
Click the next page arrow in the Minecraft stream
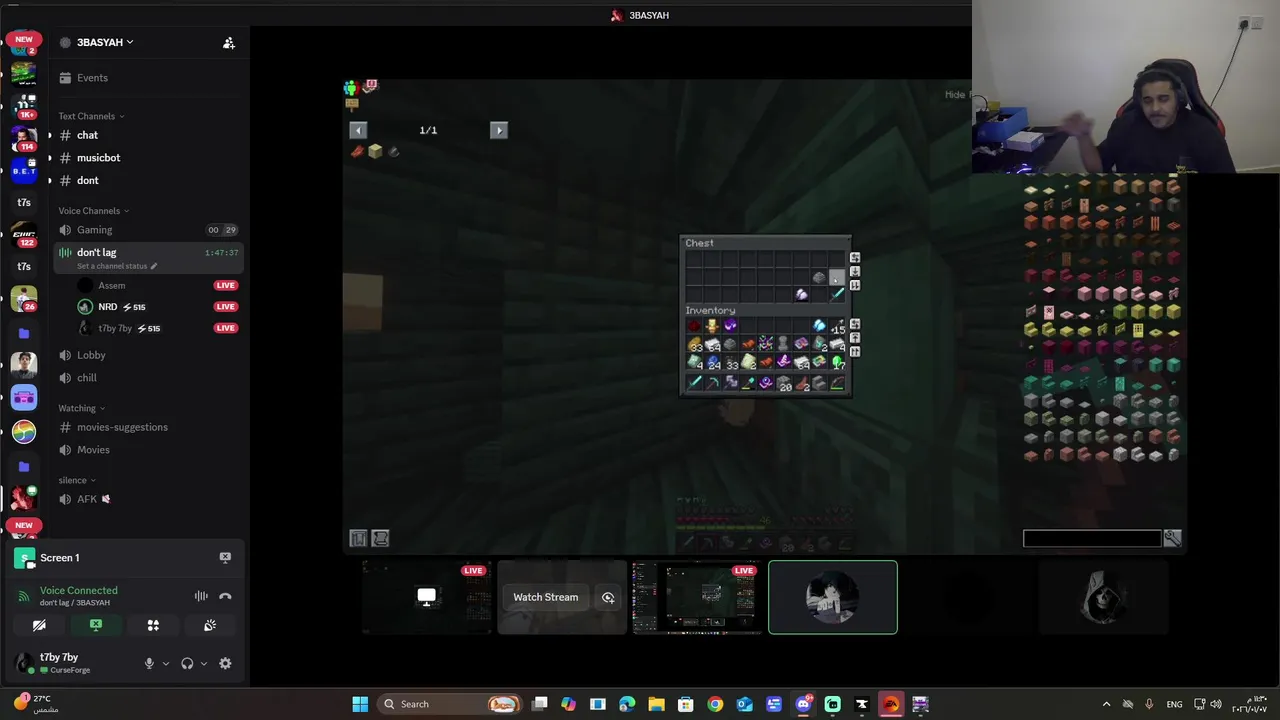tap(499, 130)
